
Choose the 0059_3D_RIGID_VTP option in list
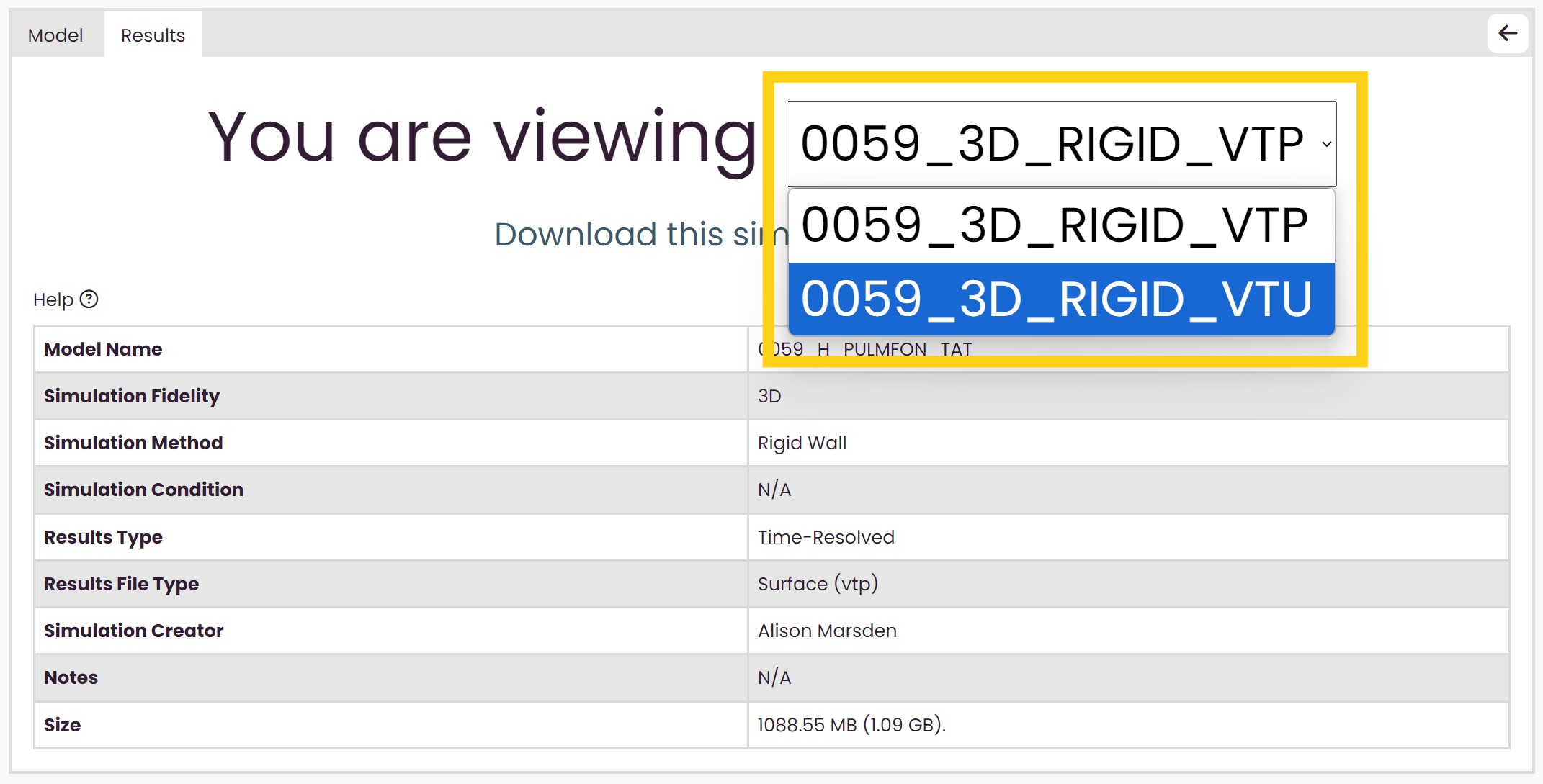[1061, 226]
